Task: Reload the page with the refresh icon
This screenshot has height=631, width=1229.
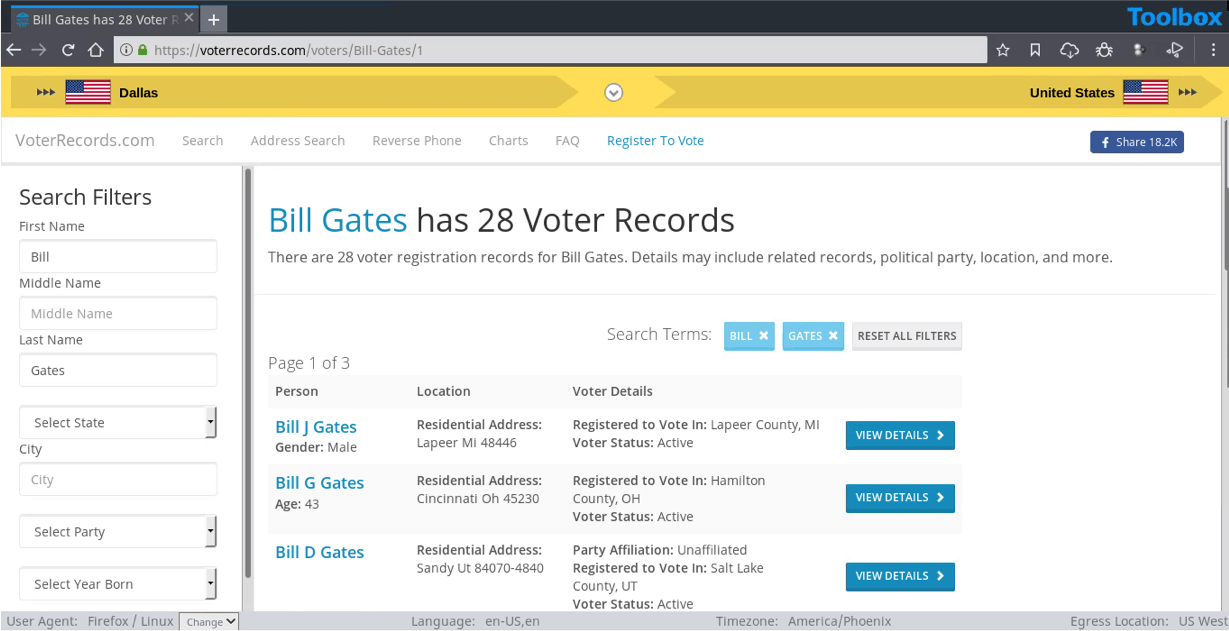Action: 68,50
